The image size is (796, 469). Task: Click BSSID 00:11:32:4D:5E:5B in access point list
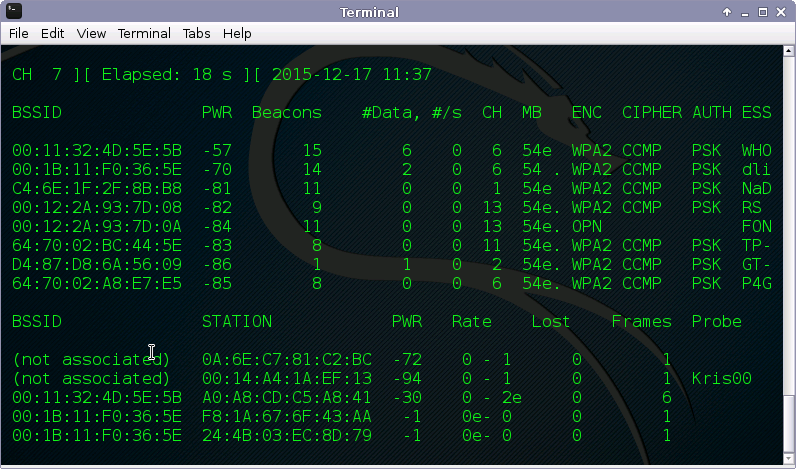pyautogui.click(x=97, y=150)
